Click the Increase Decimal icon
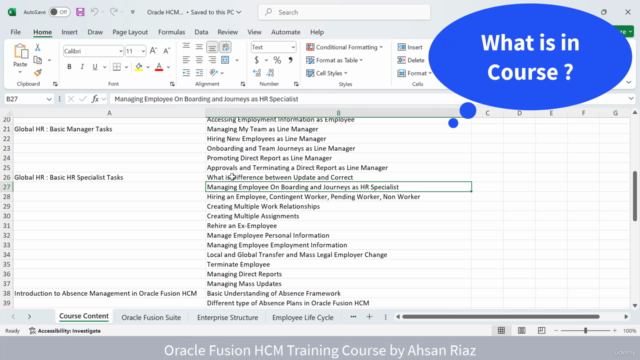Viewport: 640px width, 360px height. [257, 73]
